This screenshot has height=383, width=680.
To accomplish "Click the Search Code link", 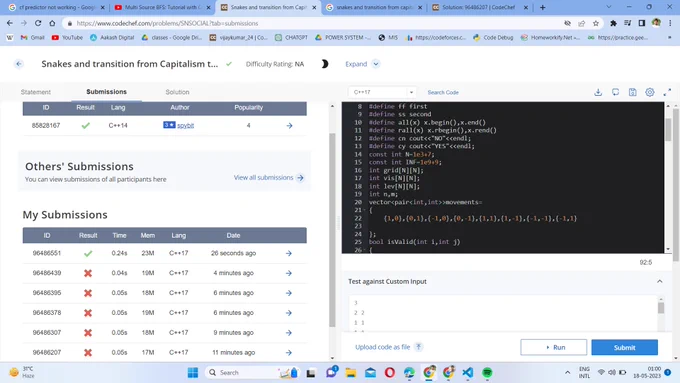I will coord(443,92).
